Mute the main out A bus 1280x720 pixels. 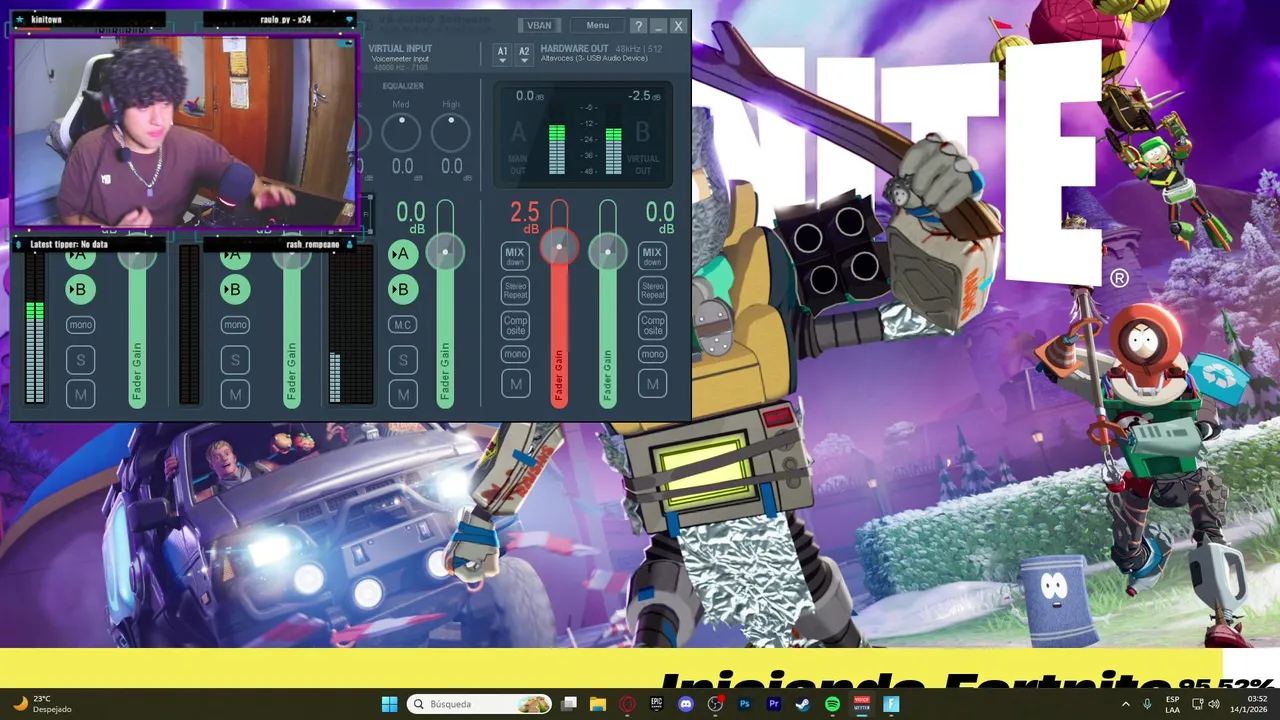pos(516,384)
